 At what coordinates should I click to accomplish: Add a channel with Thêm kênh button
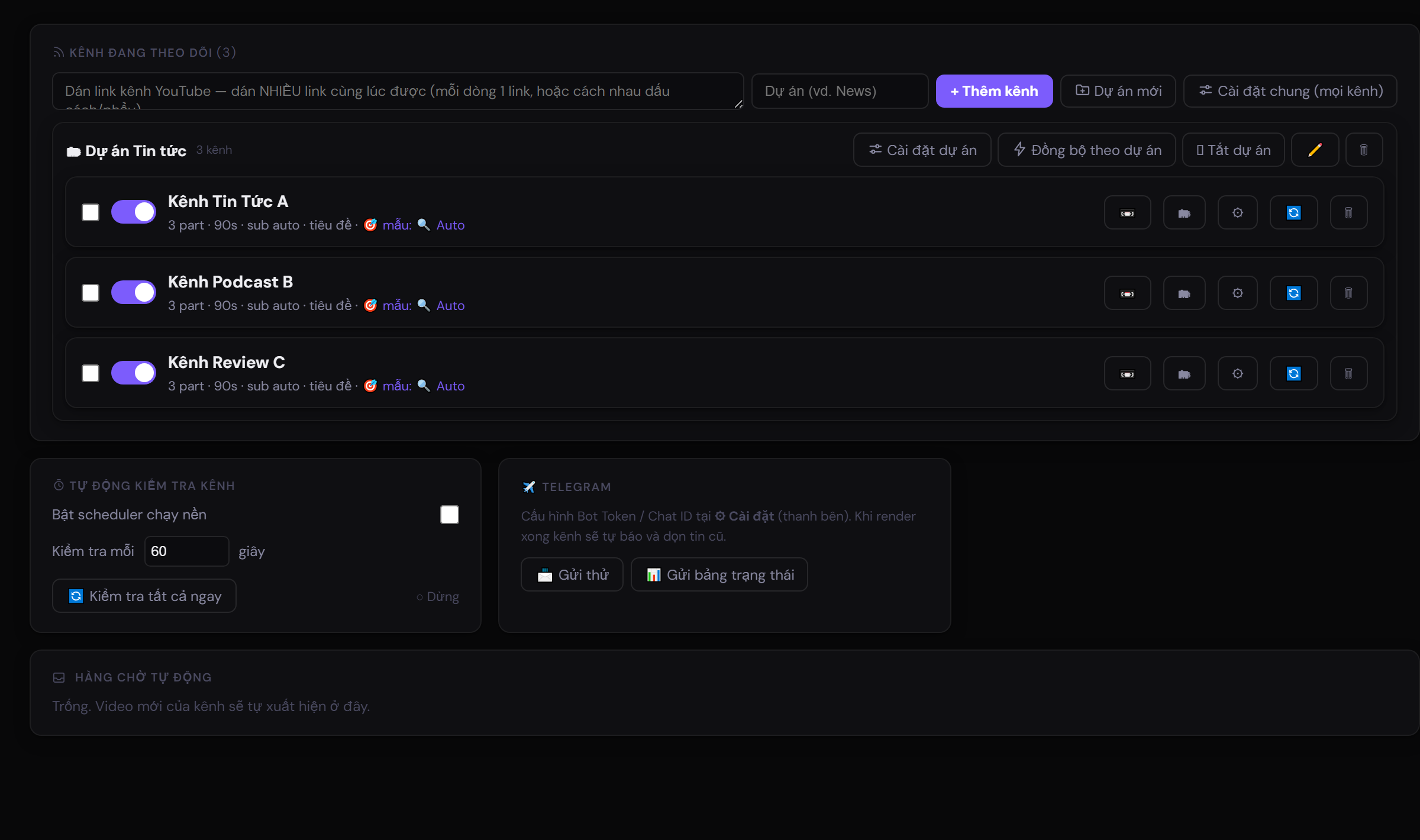pyautogui.click(x=994, y=91)
